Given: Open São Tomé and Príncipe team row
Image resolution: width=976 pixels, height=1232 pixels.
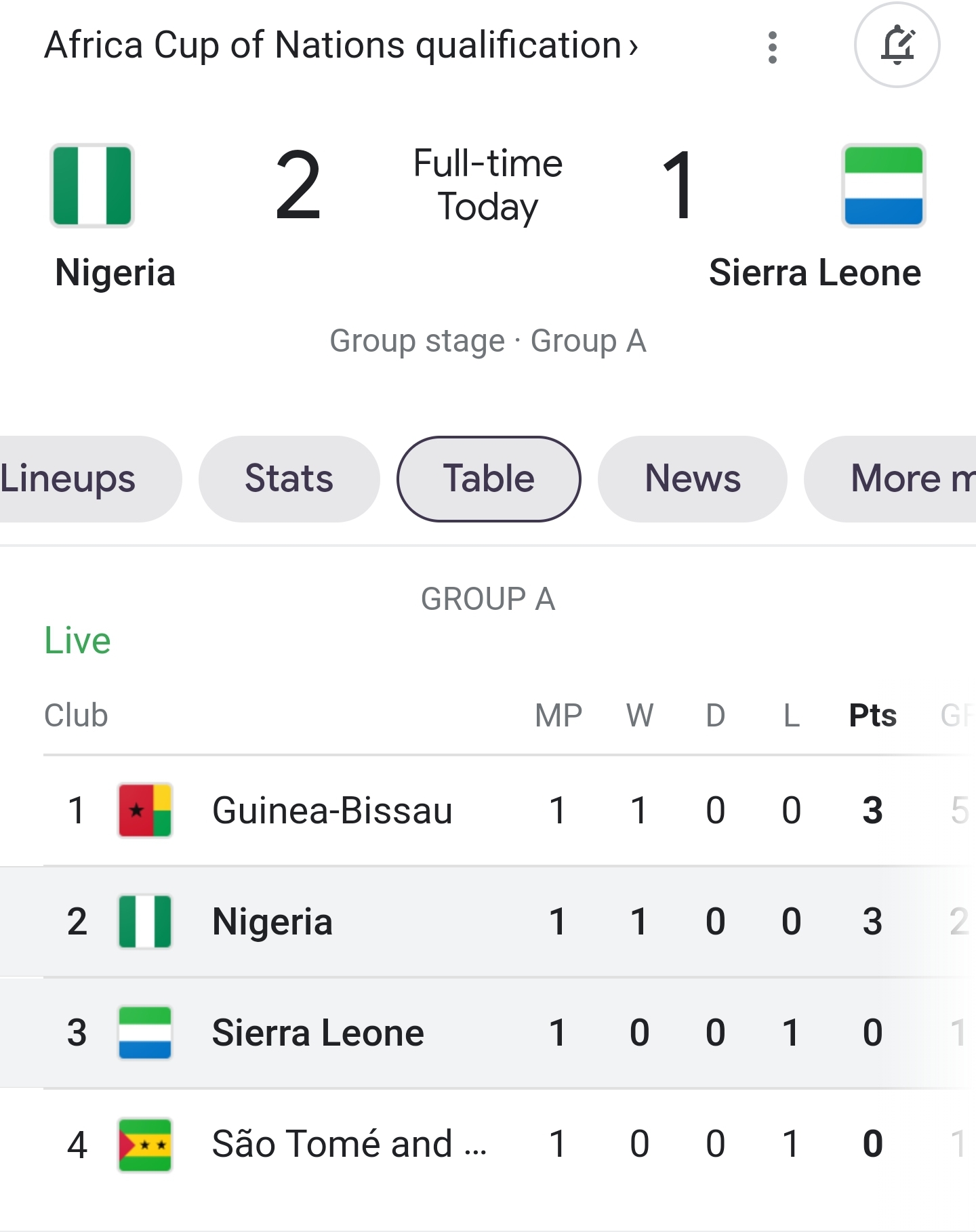Looking at the screenshot, I should tap(349, 1145).
